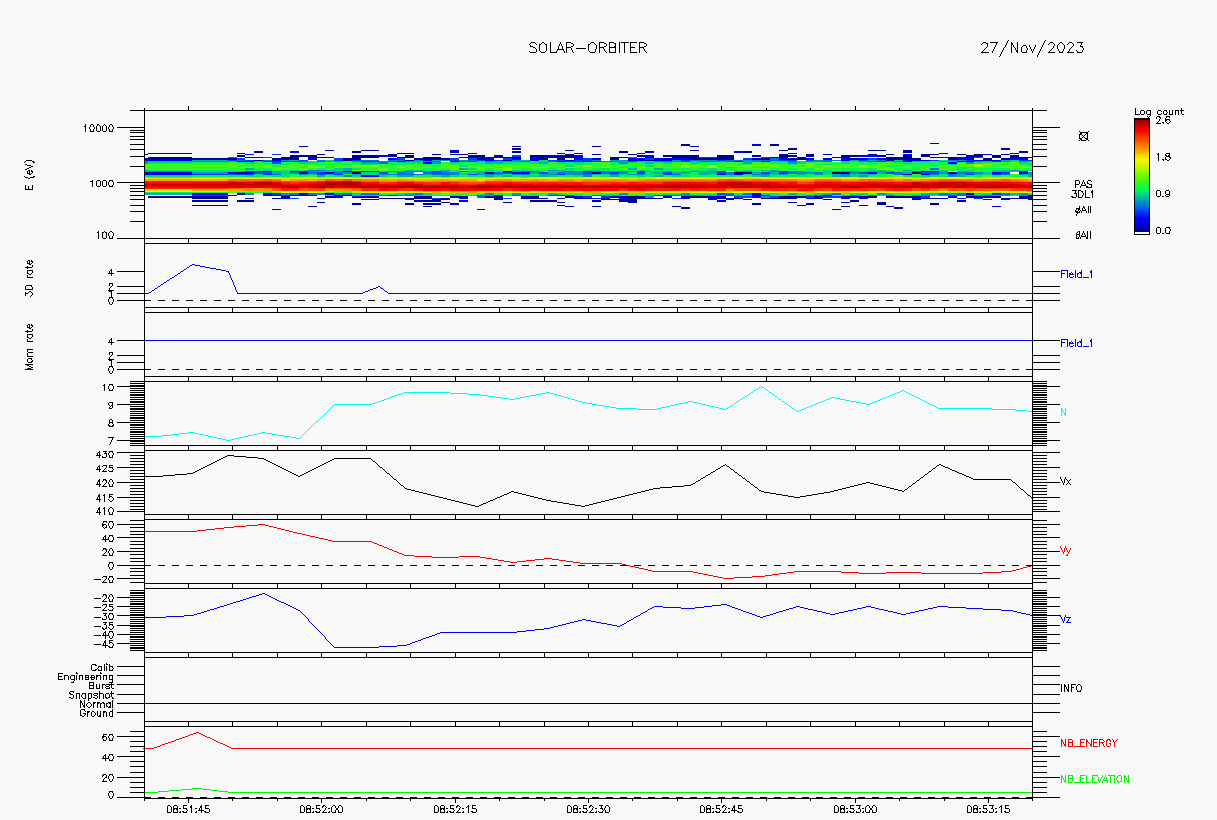Click the 08:51:45 time tick label
The width and height of the screenshot is (1217, 820).
(188, 808)
